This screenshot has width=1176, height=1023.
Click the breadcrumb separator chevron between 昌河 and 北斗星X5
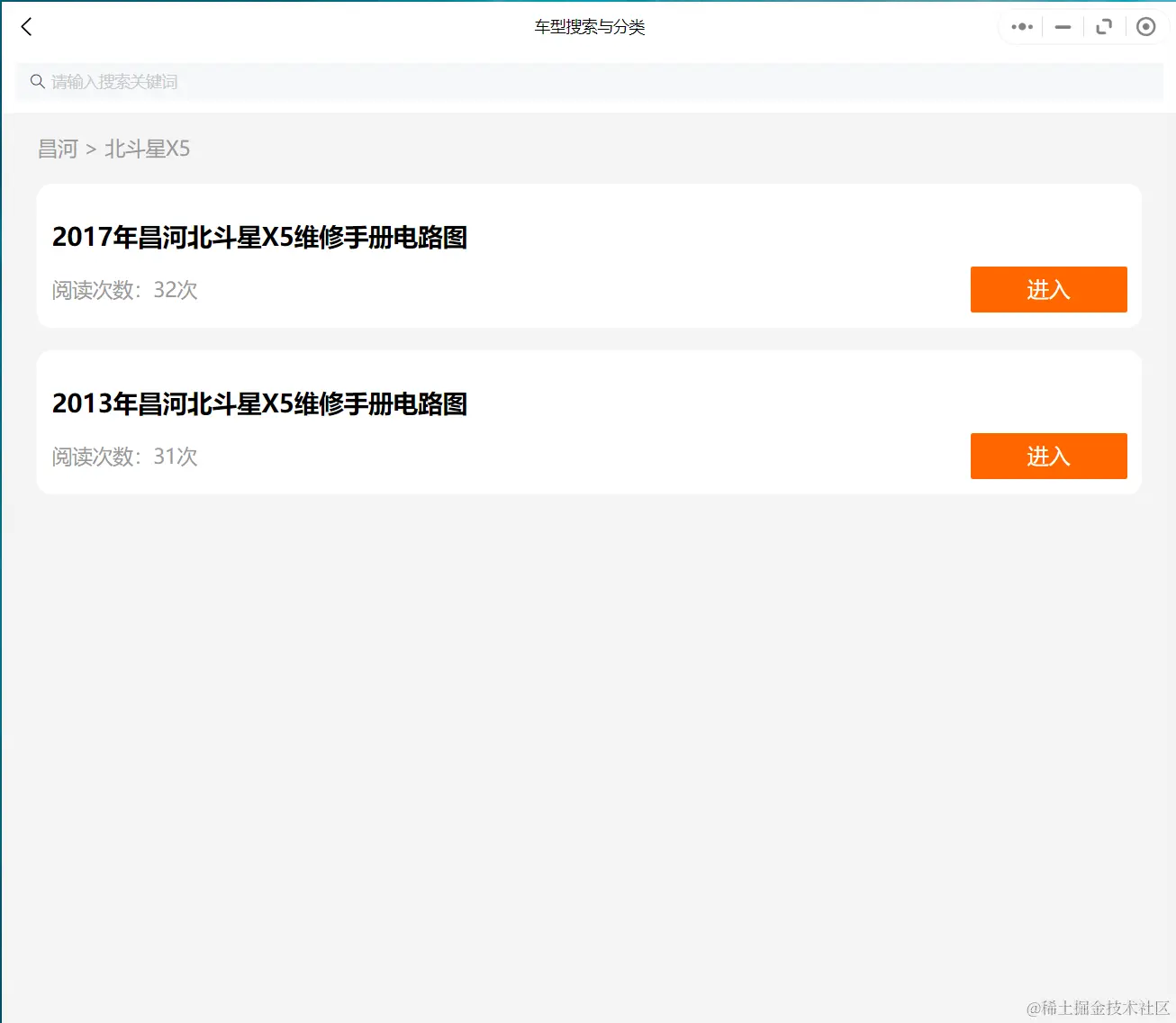90,148
